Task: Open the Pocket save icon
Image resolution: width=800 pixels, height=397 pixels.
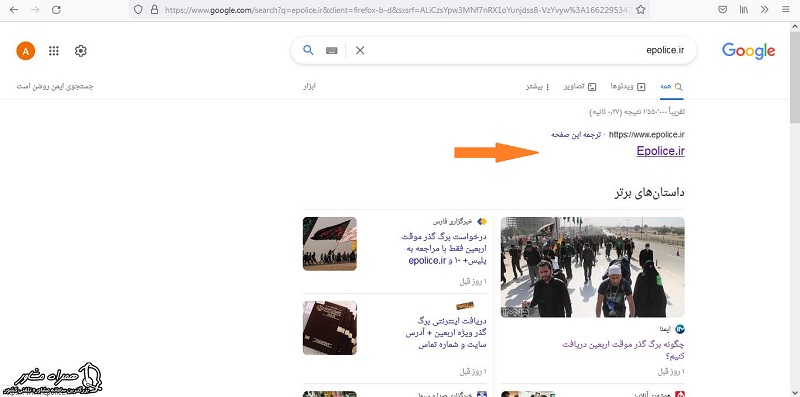Action: (722, 10)
